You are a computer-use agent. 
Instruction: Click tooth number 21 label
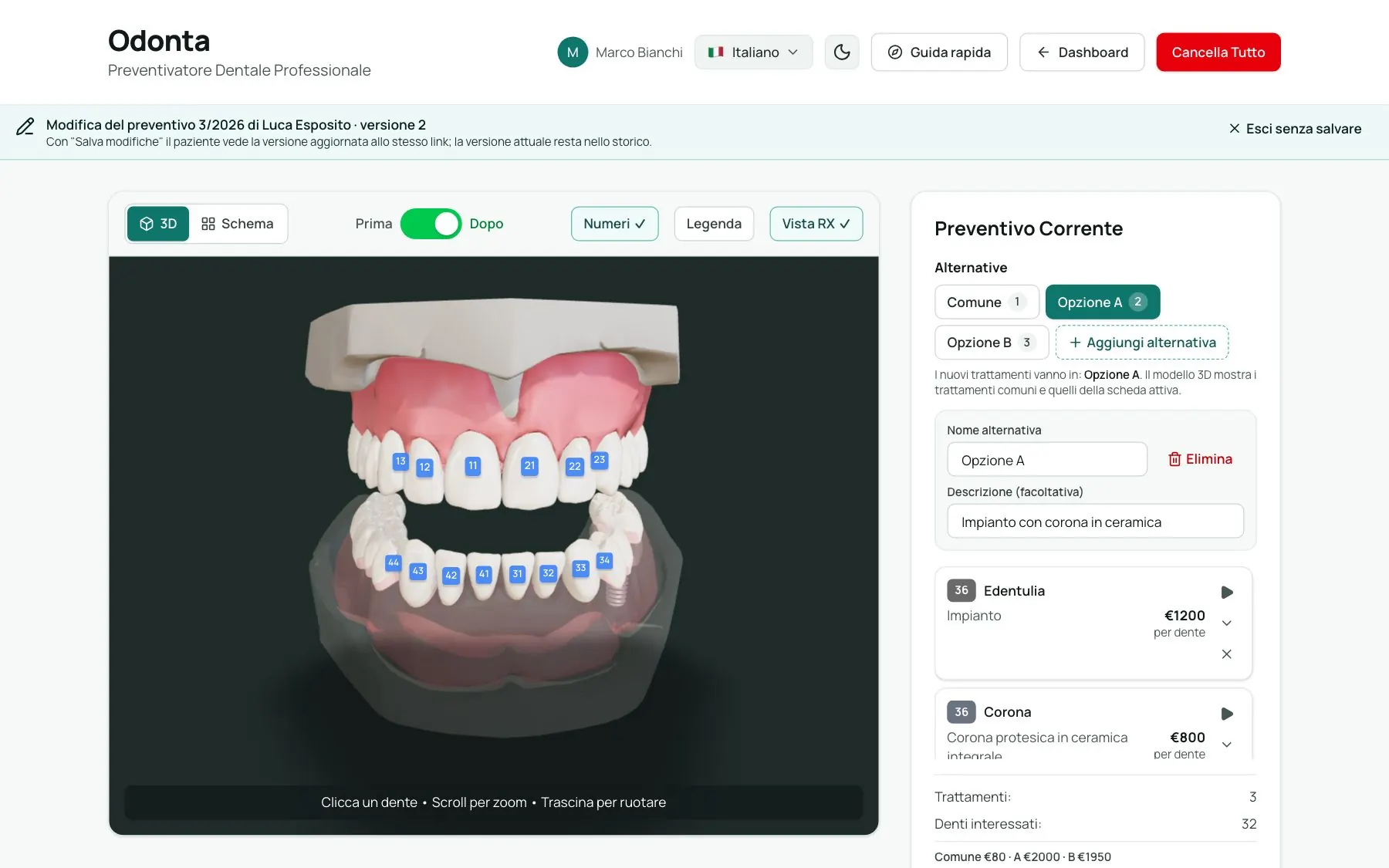click(x=529, y=466)
